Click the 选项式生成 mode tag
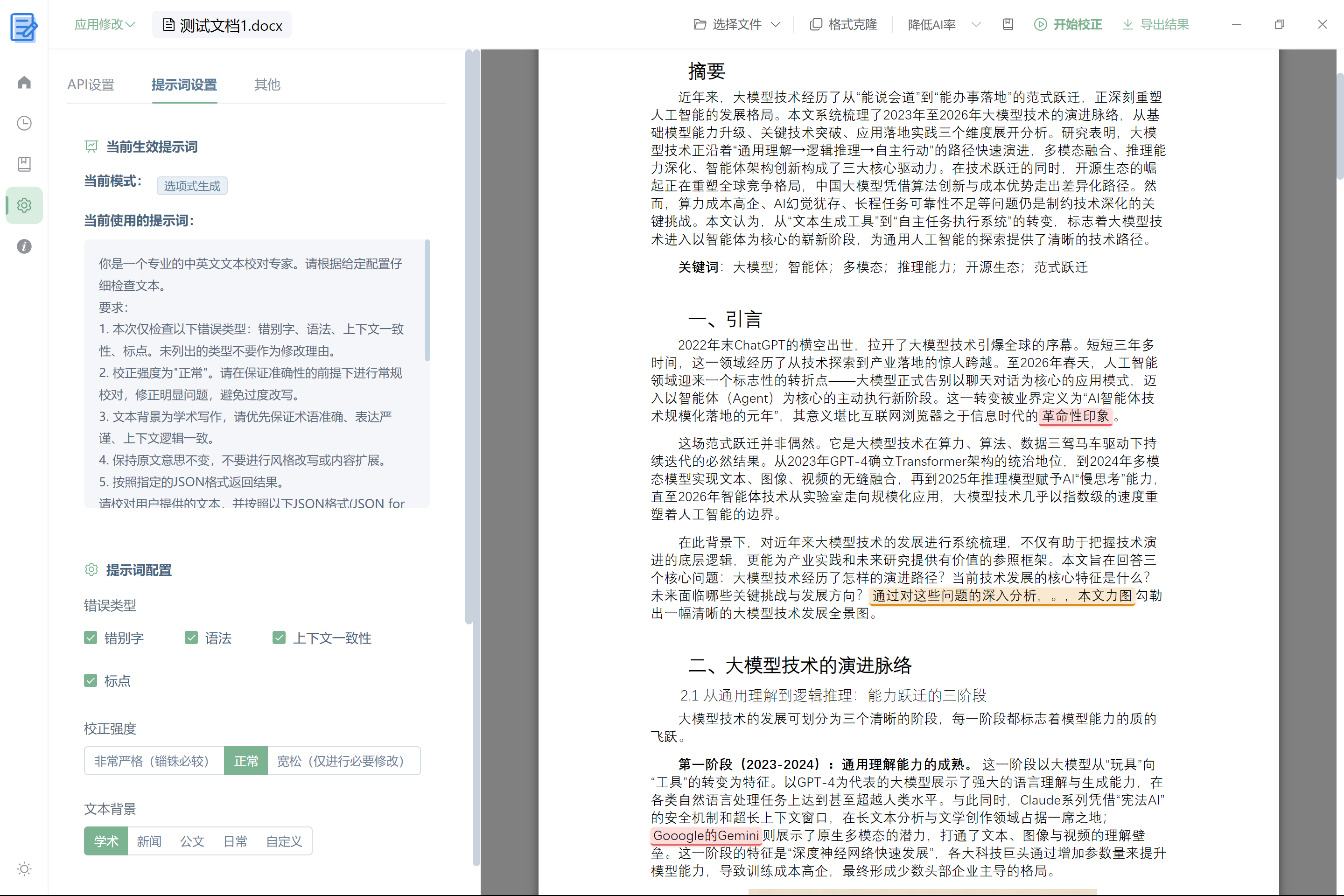Image resolution: width=1344 pixels, height=896 pixels. click(192, 186)
